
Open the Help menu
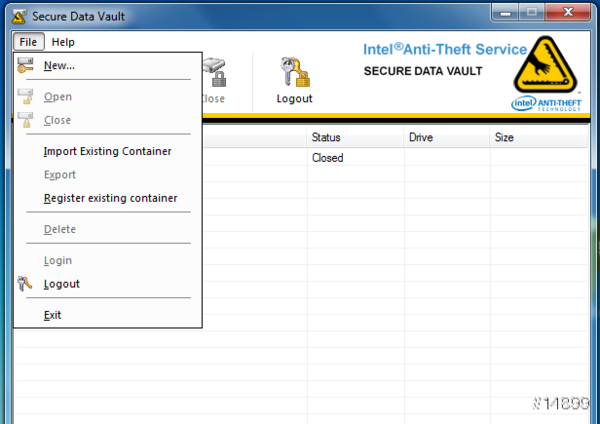coord(63,42)
